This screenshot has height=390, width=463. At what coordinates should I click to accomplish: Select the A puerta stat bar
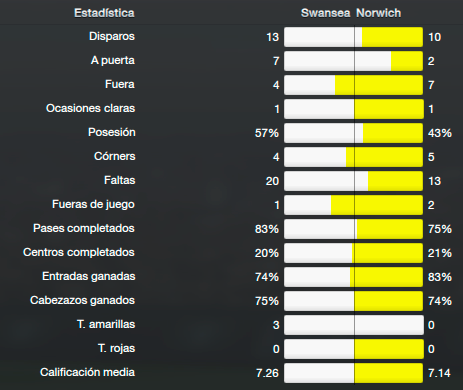point(354,61)
